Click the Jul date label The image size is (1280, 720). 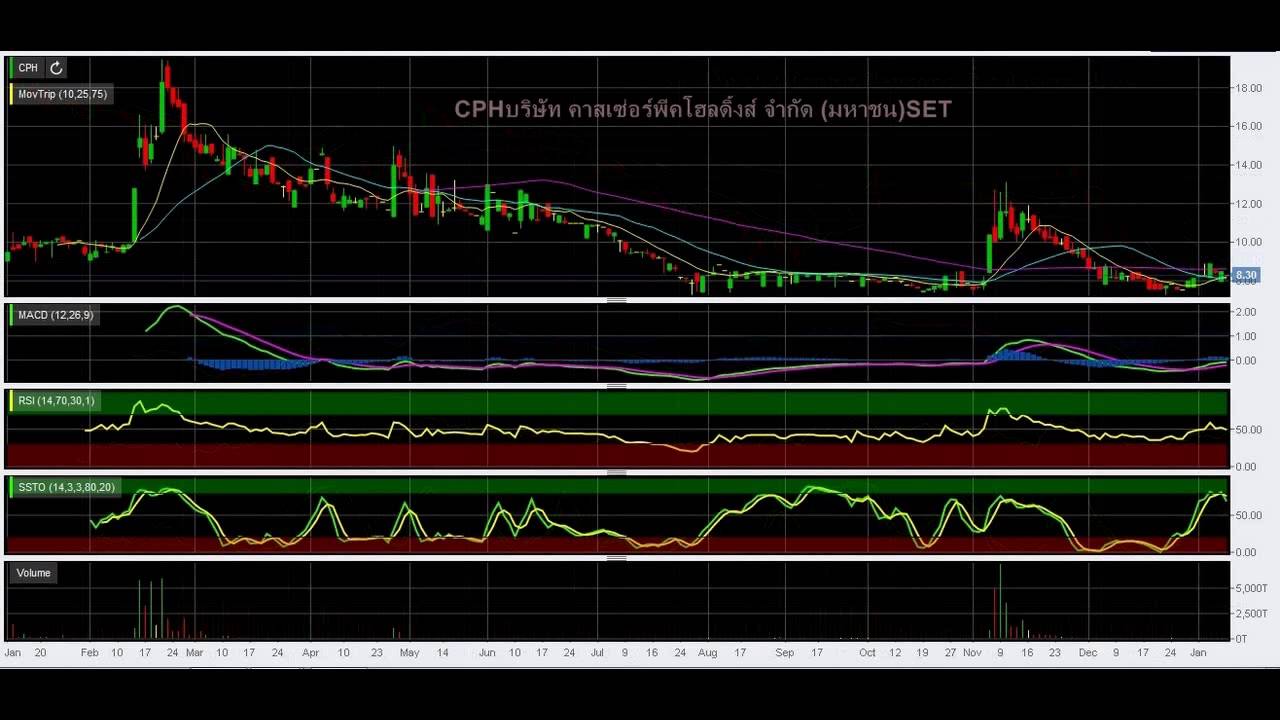[598, 653]
